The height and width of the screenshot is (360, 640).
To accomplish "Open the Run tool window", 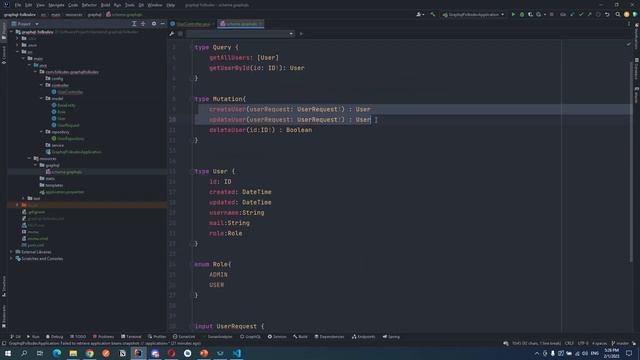I will (x=33, y=337).
